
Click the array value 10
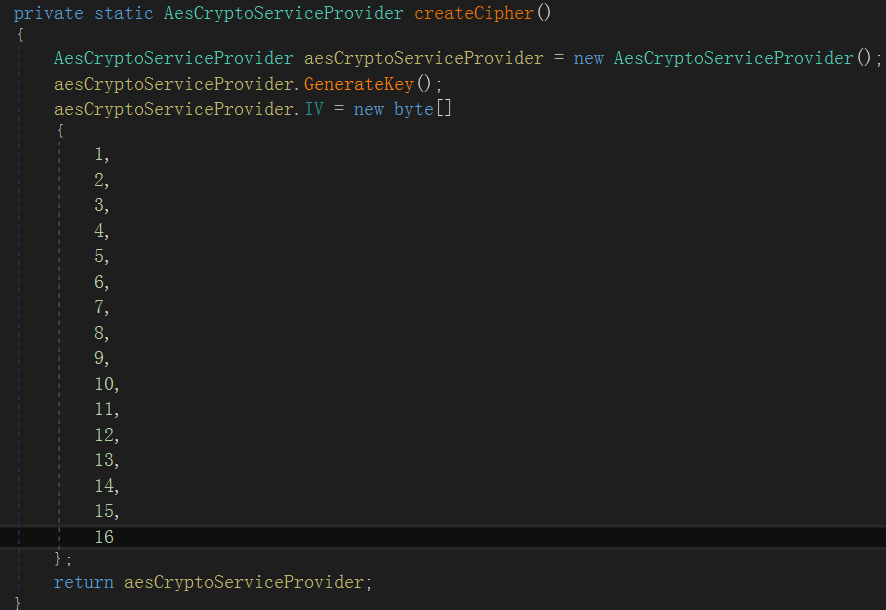click(104, 384)
